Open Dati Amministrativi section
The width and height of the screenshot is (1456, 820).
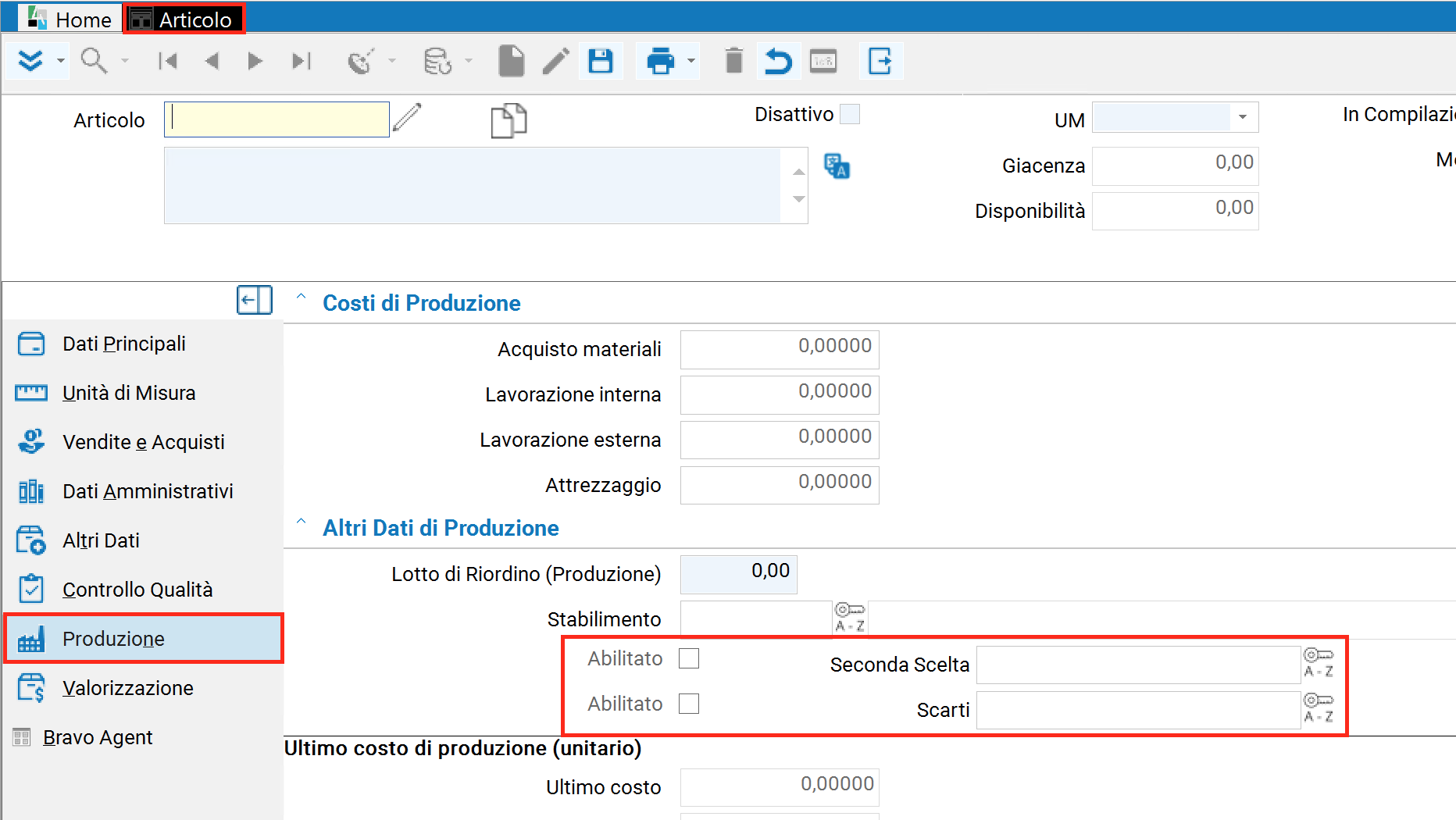(148, 491)
